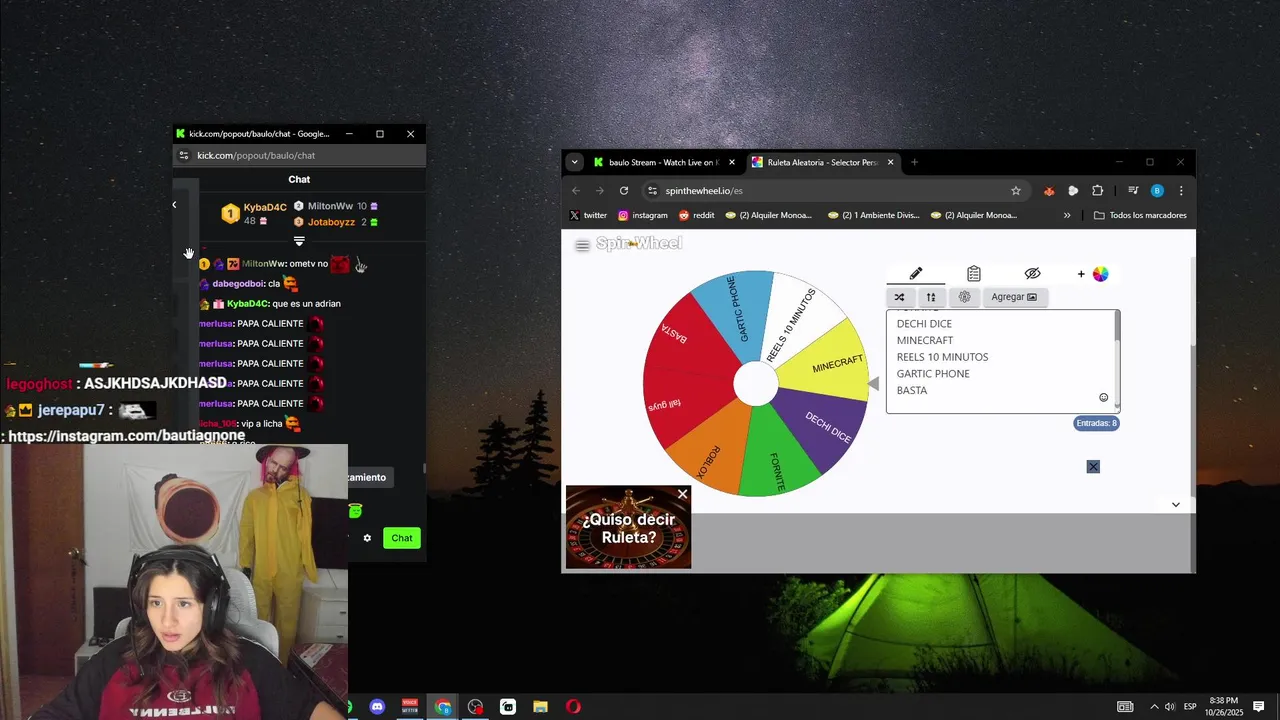The height and width of the screenshot is (720, 1280).
Task: Open the extensions puzzle menu
Action: coord(1097,191)
